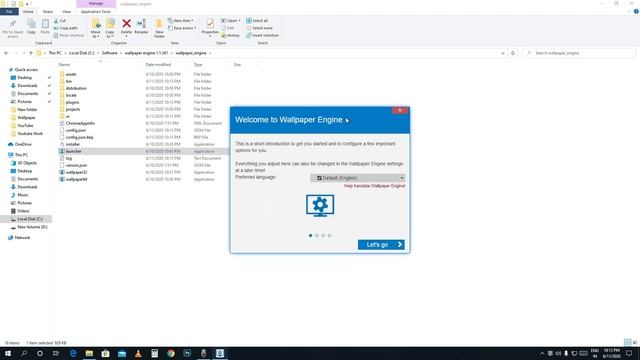
Task: Open Google Chrome from the taskbar
Action: (171, 353)
